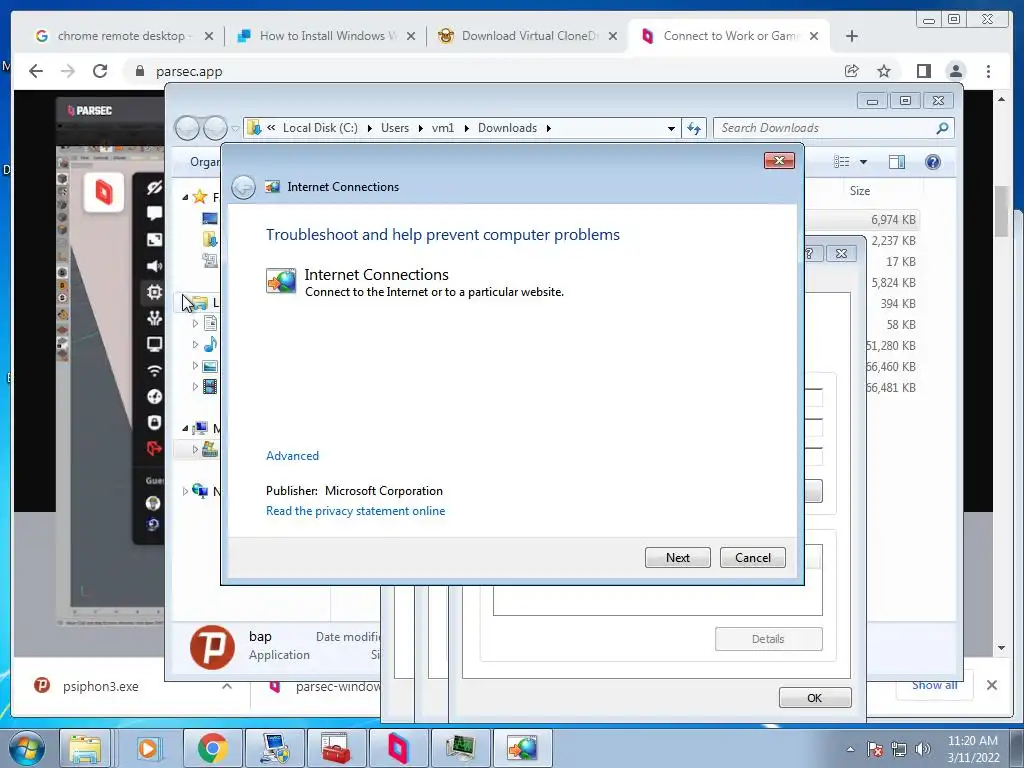Switch to How to Install Windows tab
The height and width of the screenshot is (768, 1024).
(326, 36)
